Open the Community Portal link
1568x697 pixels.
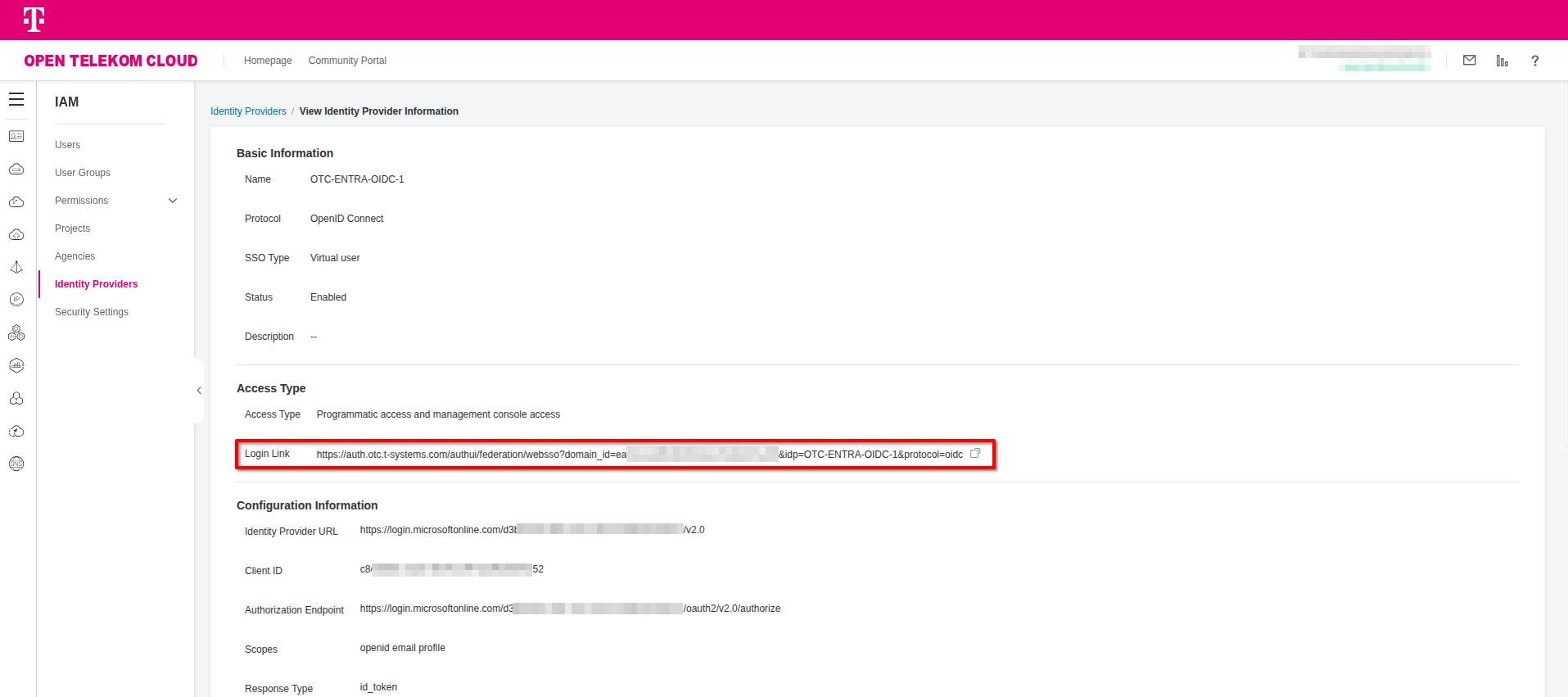pyautogui.click(x=347, y=61)
